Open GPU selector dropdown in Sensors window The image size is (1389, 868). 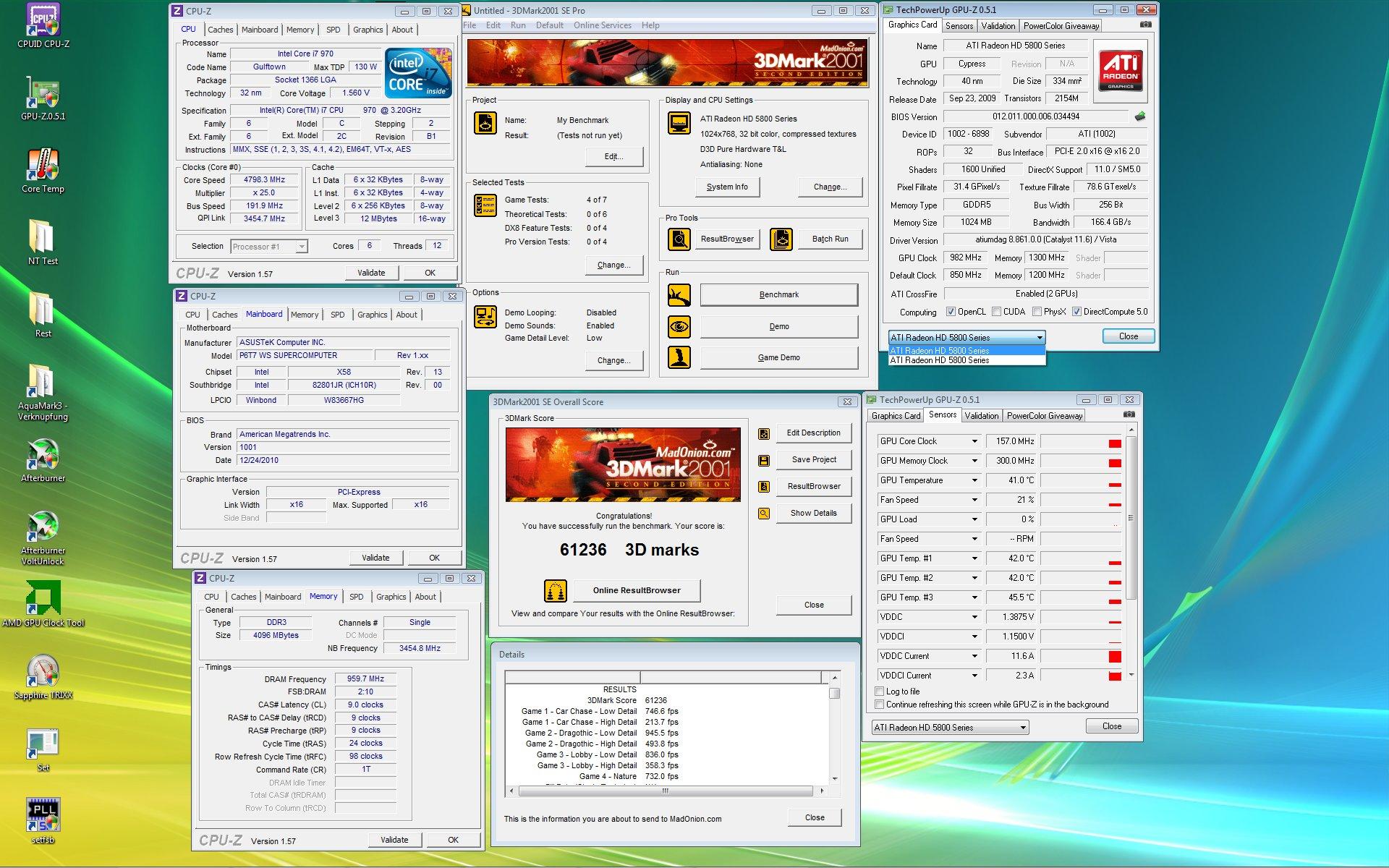[950, 728]
